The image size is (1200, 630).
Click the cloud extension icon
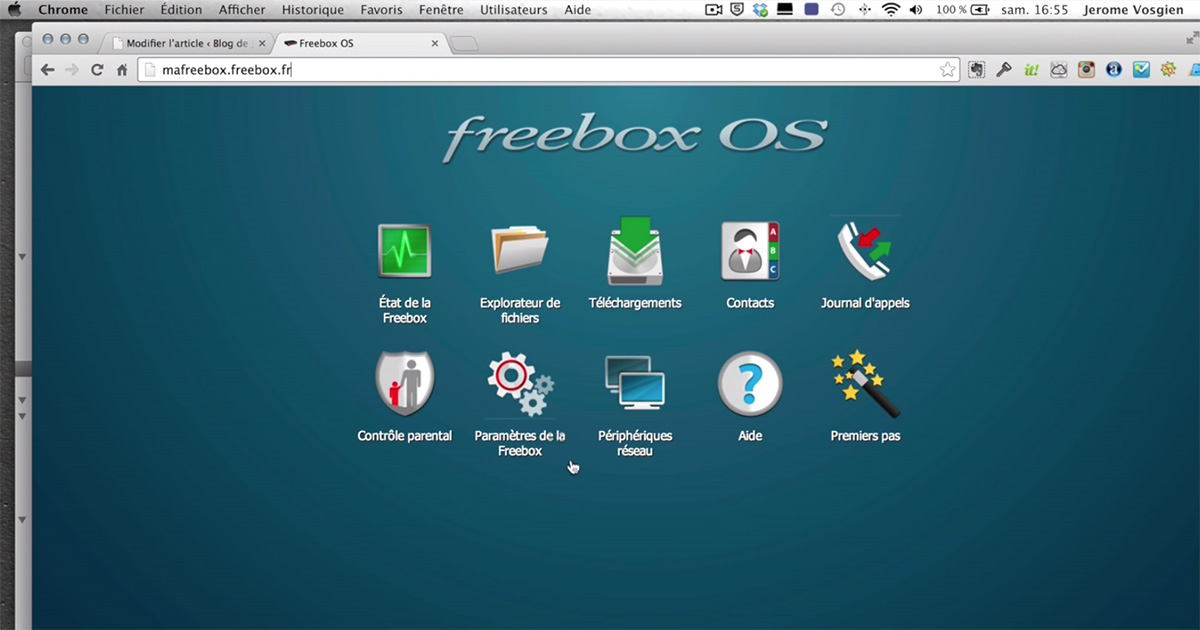1058,70
